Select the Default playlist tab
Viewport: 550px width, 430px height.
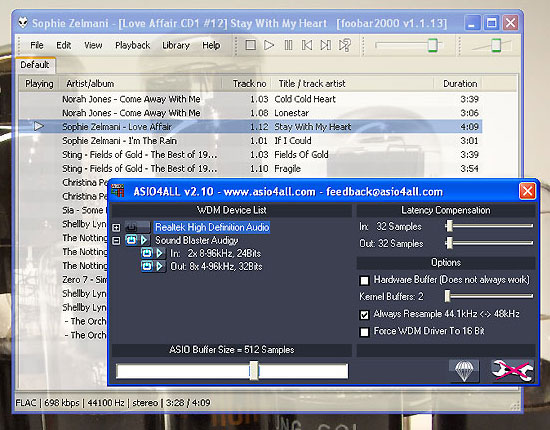click(x=35, y=65)
